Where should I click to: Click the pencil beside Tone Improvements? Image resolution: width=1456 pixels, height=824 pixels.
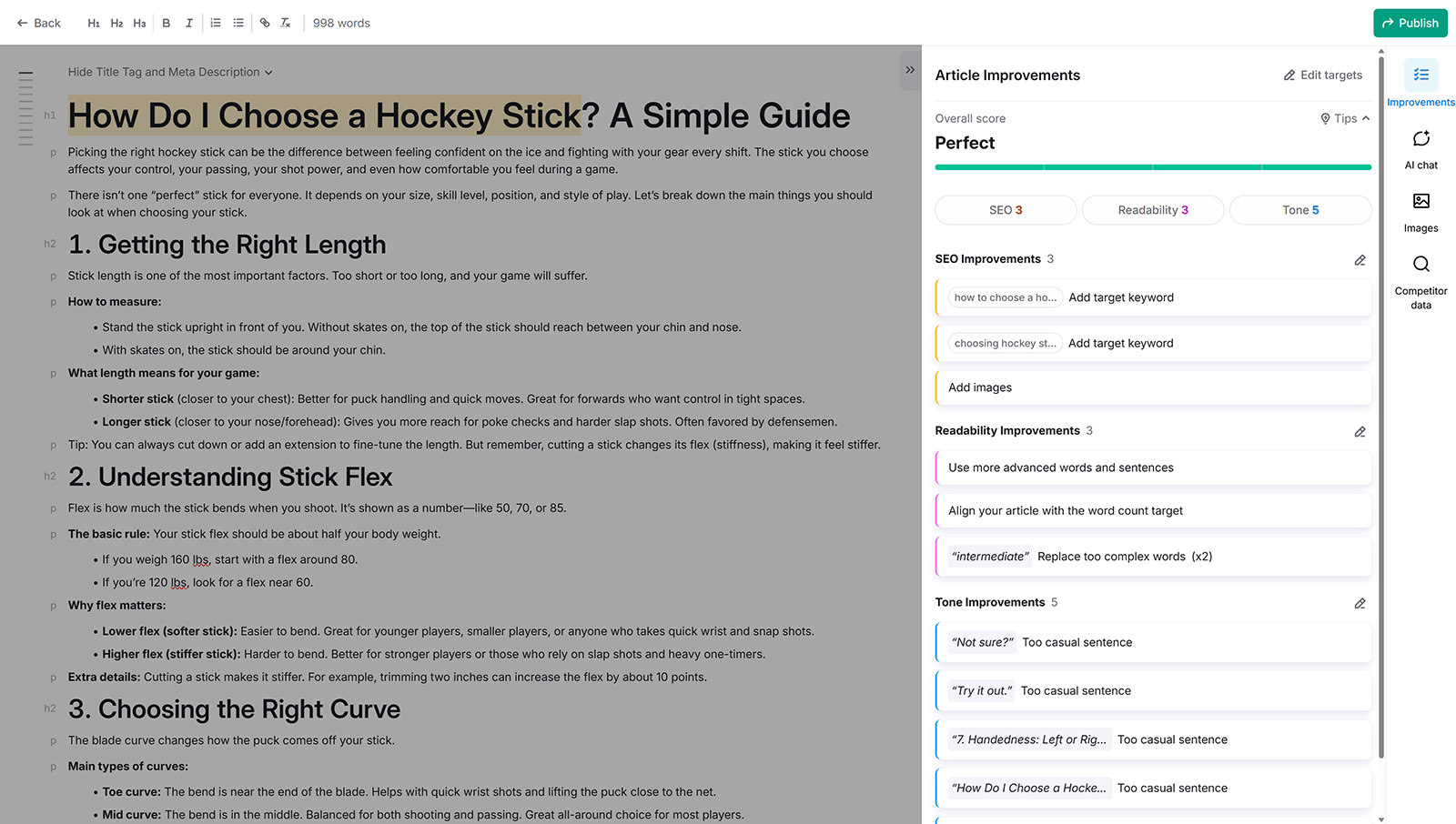coord(1360,603)
